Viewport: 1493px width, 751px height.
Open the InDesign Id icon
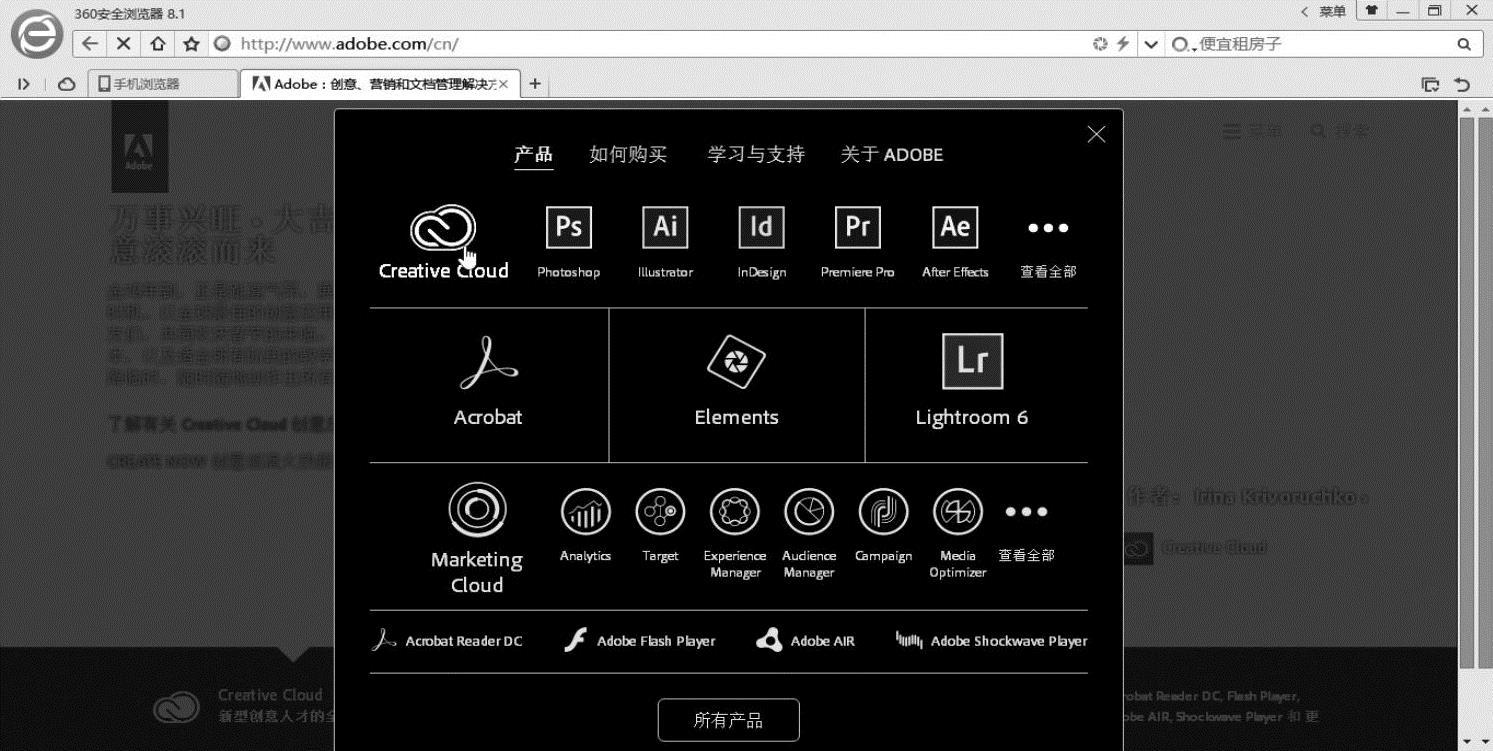(761, 228)
